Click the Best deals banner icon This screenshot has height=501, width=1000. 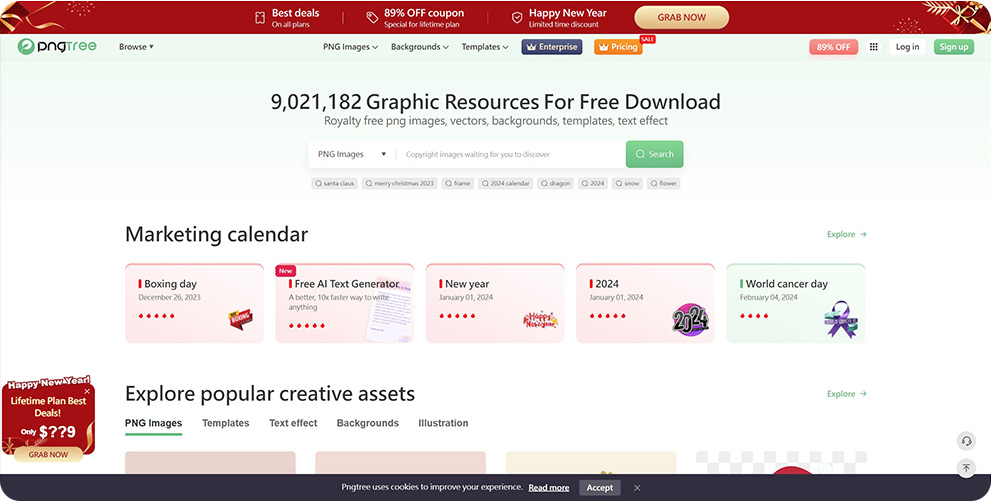pos(260,18)
